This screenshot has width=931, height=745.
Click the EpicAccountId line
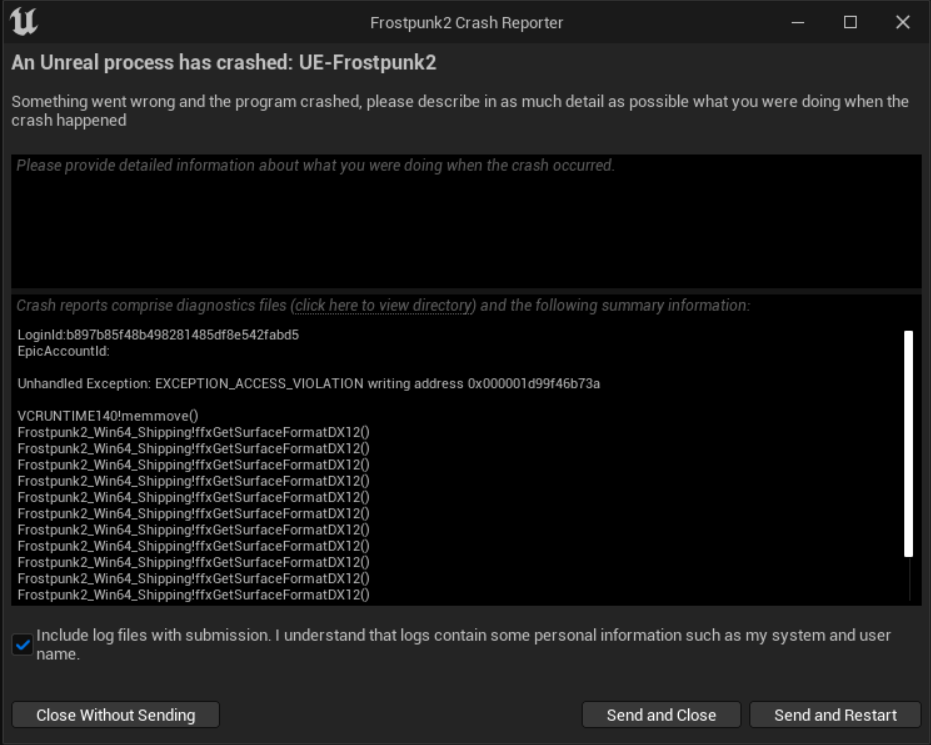tap(64, 351)
